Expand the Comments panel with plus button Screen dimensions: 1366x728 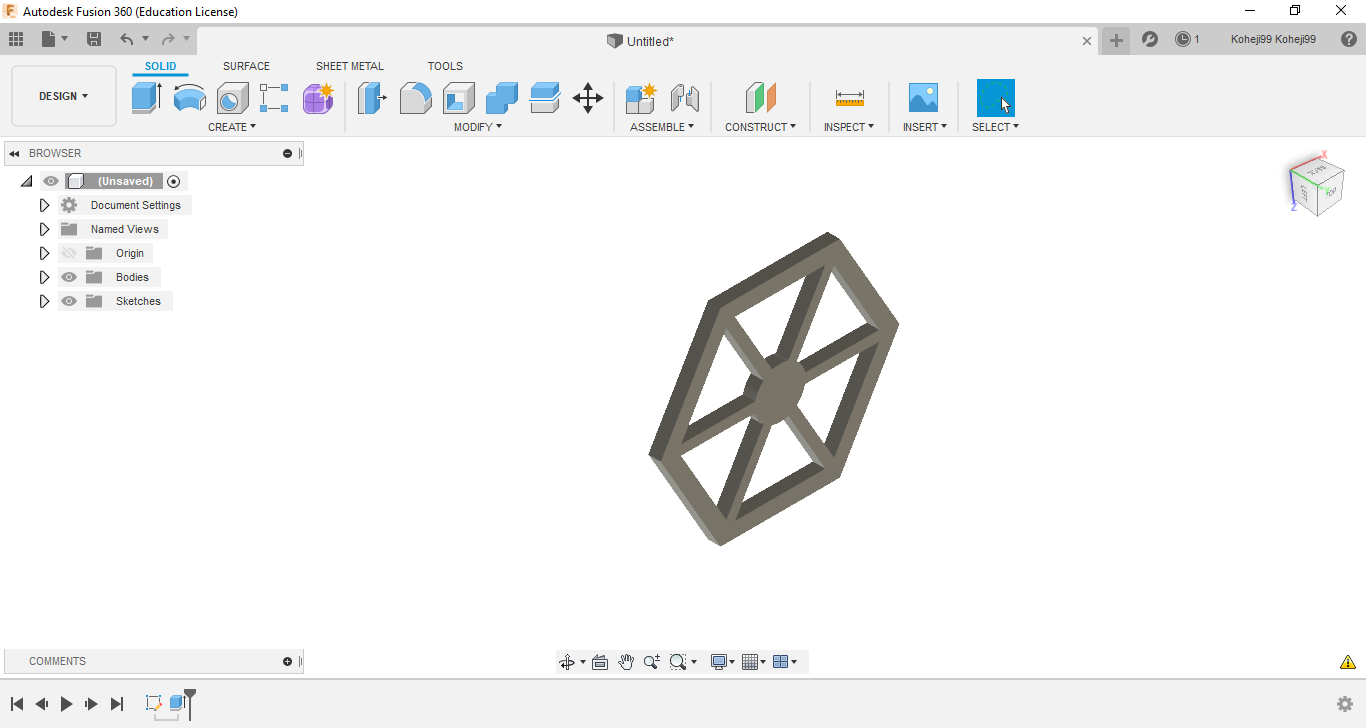point(288,662)
